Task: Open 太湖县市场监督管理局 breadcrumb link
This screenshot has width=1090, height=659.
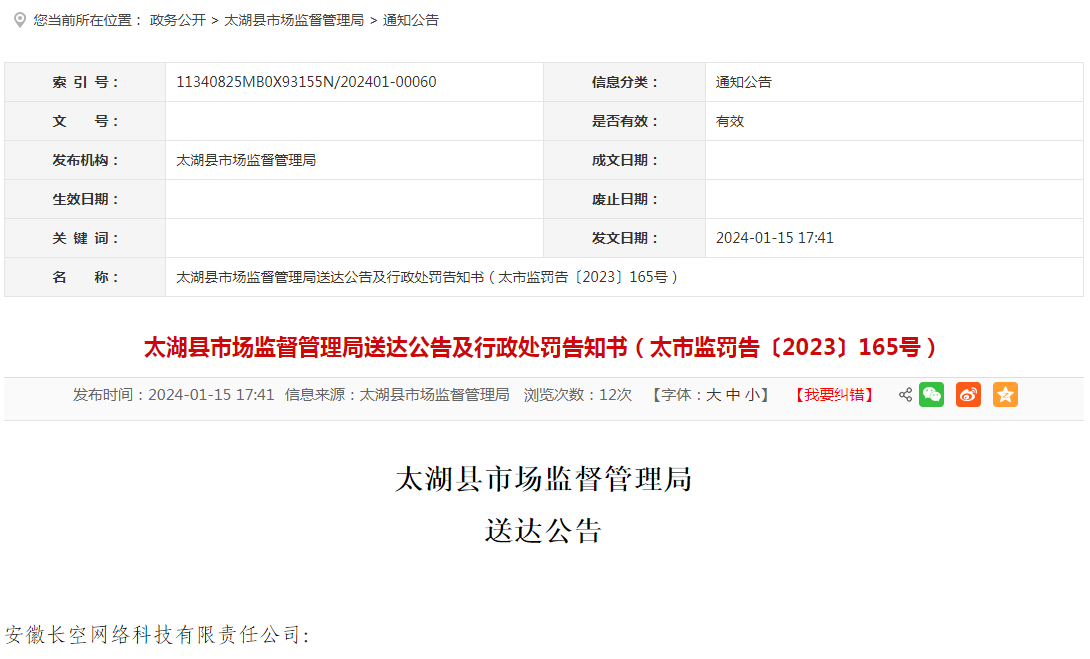Action: coord(294,20)
